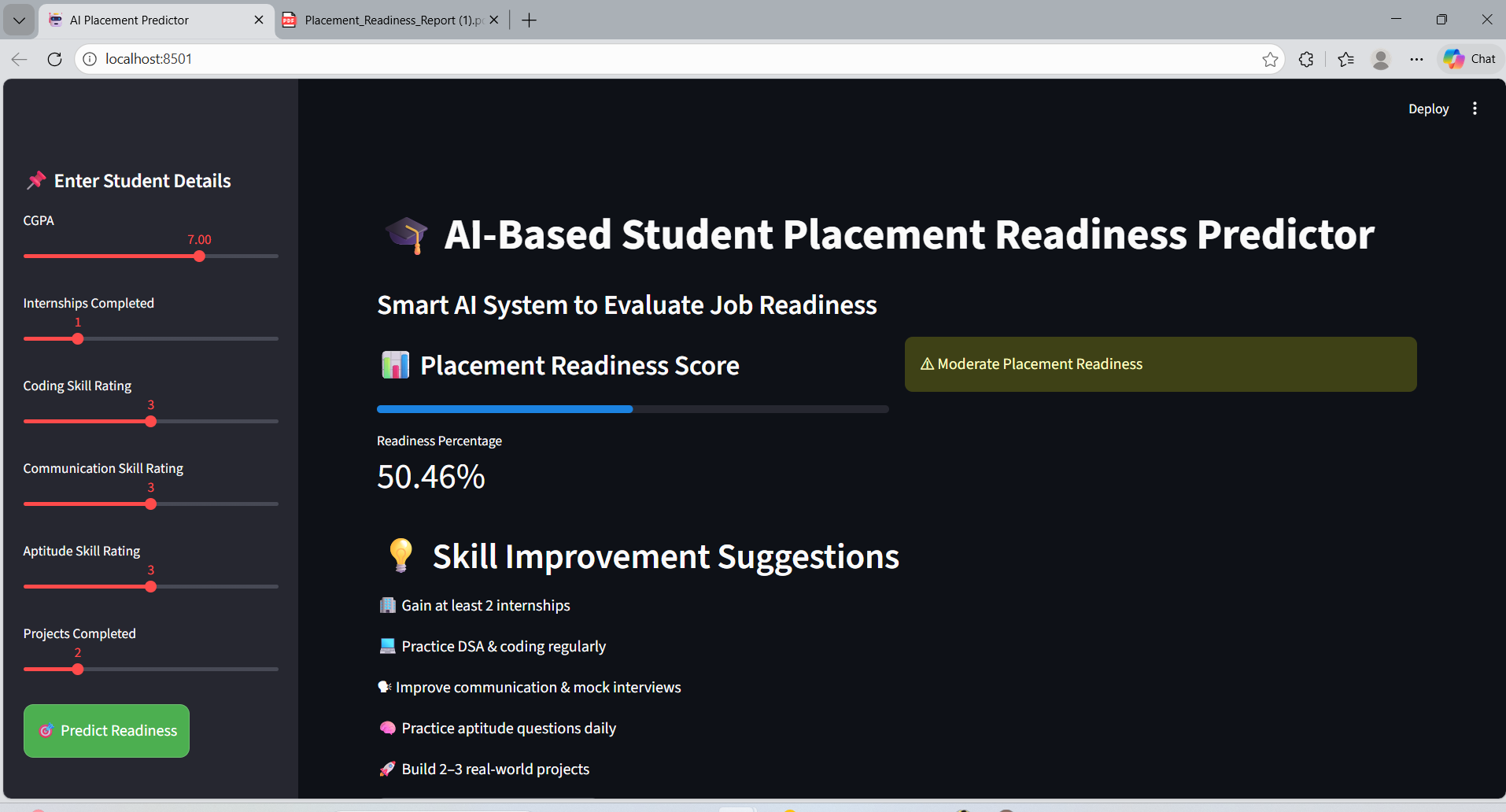Screen dimensions: 1506x812
Task: Click the readiness progress bar
Action: pos(633,409)
